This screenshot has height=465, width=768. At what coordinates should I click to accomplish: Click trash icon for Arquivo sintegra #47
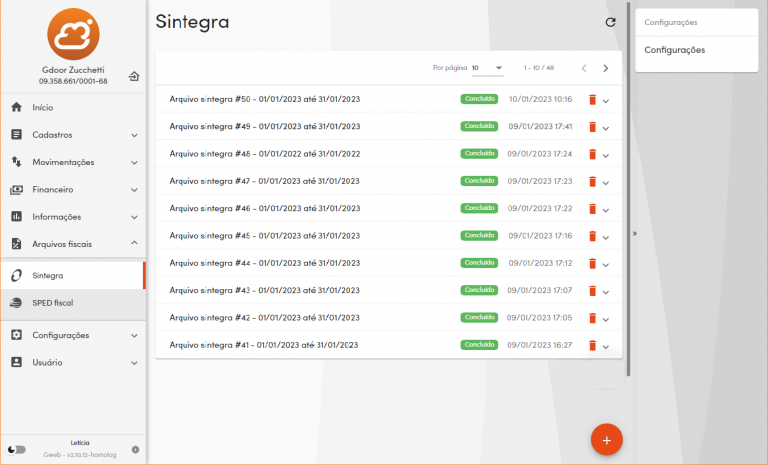[x=592, y=182]
